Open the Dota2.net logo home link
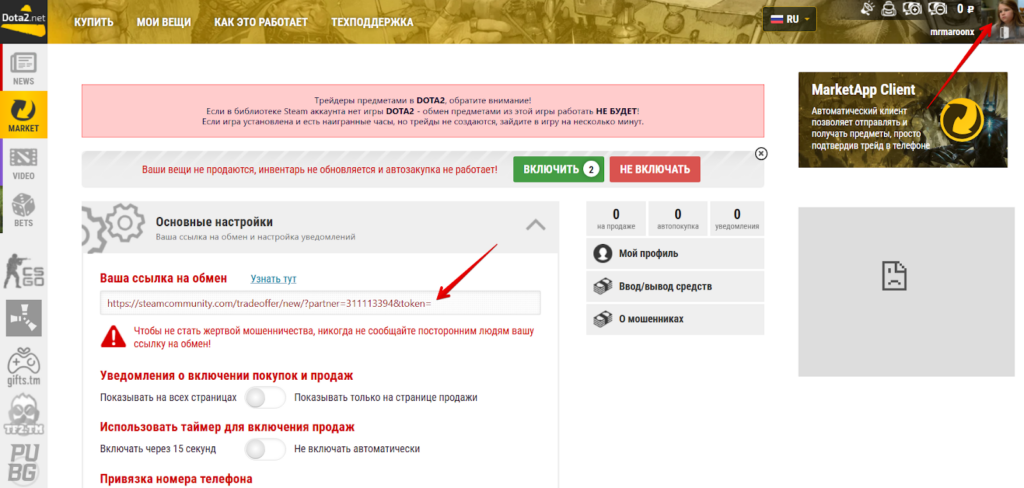This screenshot has width=1024, height=488. (x=24, y=21)
